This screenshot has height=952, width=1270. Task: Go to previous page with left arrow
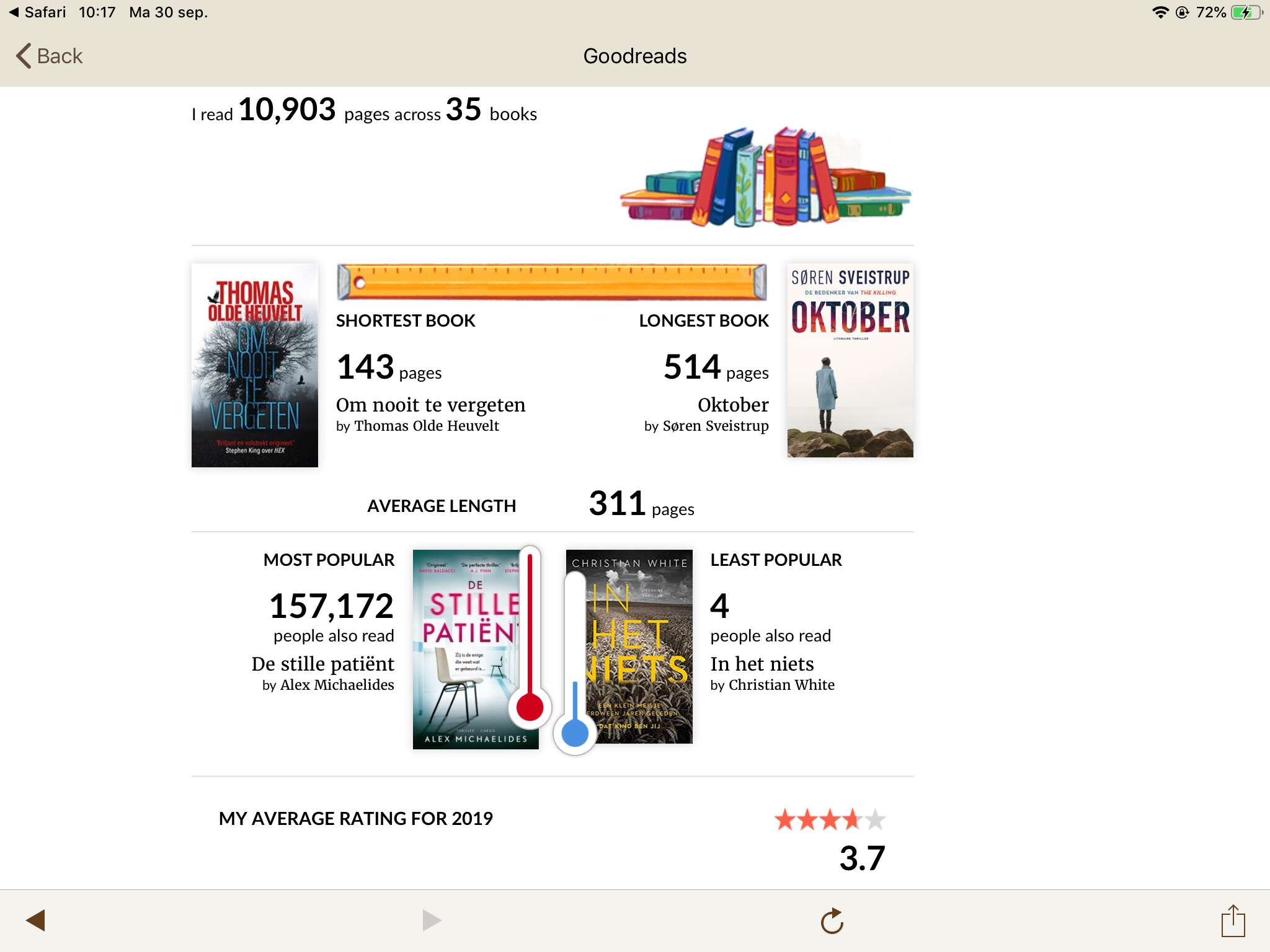36,920
